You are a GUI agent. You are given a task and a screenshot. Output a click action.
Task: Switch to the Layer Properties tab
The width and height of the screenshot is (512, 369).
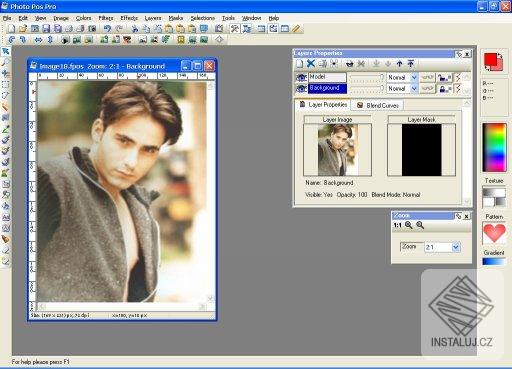[323, 105]
